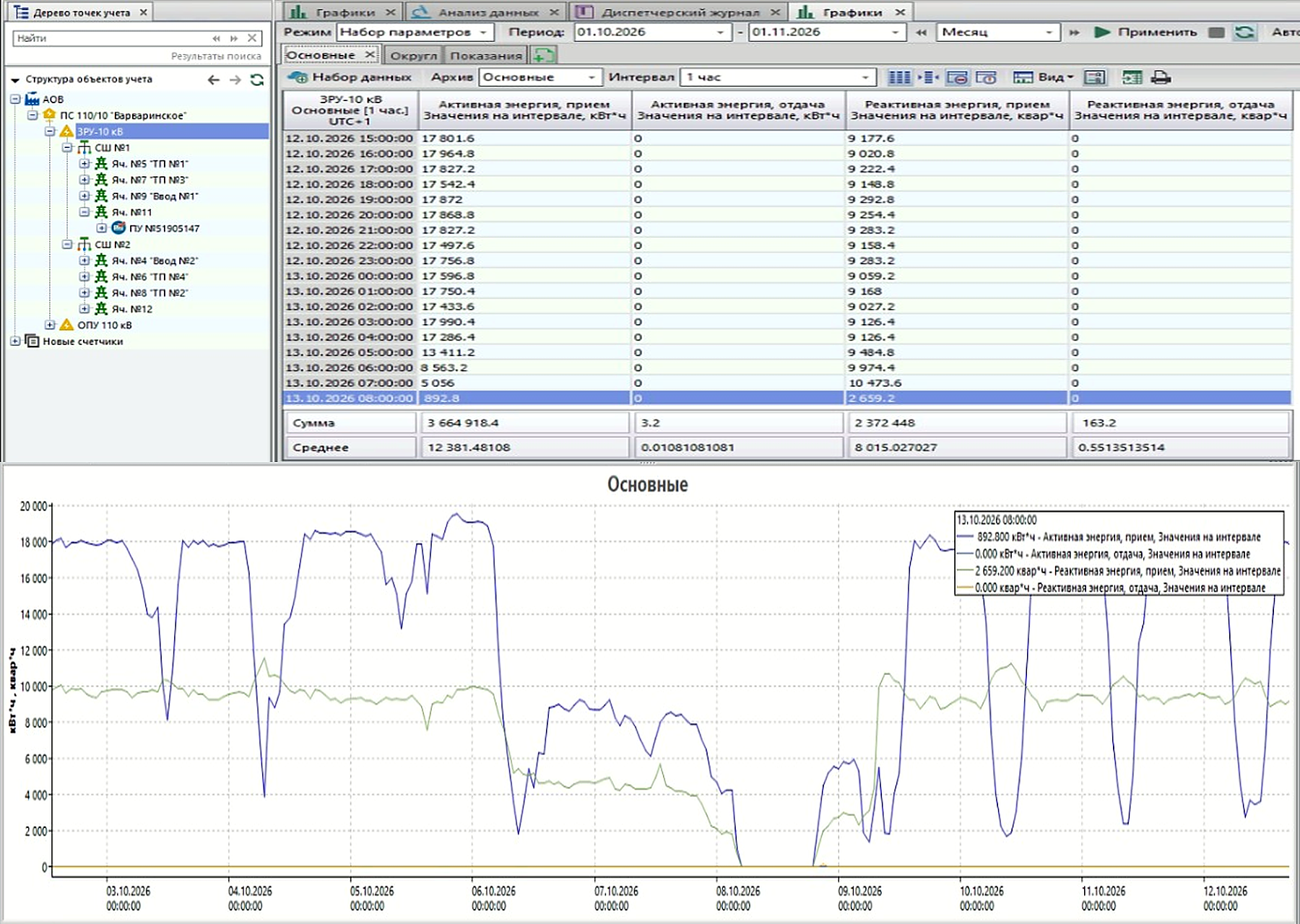1300x924 pixels.
Task: Select Яч. №9 "Ввод №1" tree item
Action: click(x=155, y=196)
